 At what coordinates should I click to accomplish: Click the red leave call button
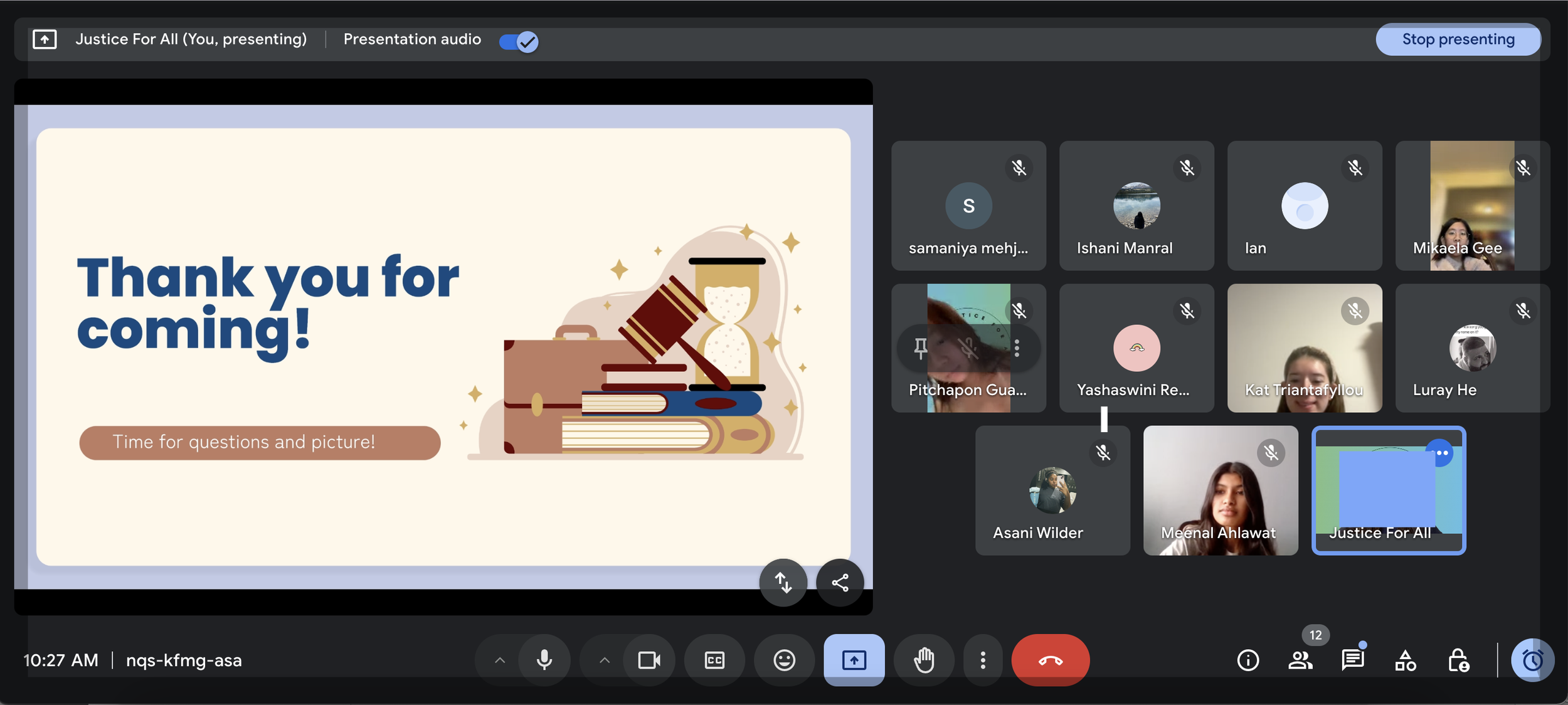pos(1050,660)
